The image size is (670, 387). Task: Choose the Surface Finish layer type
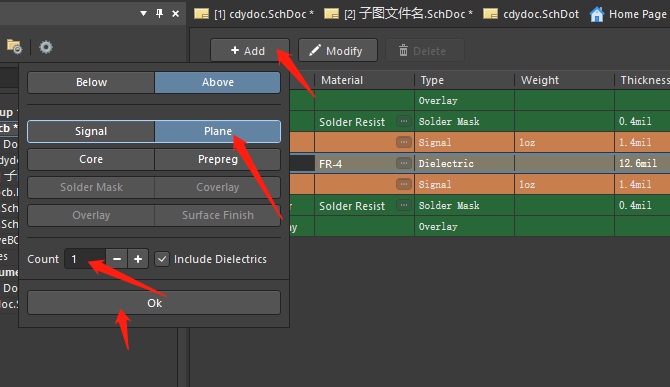(217, 215)
